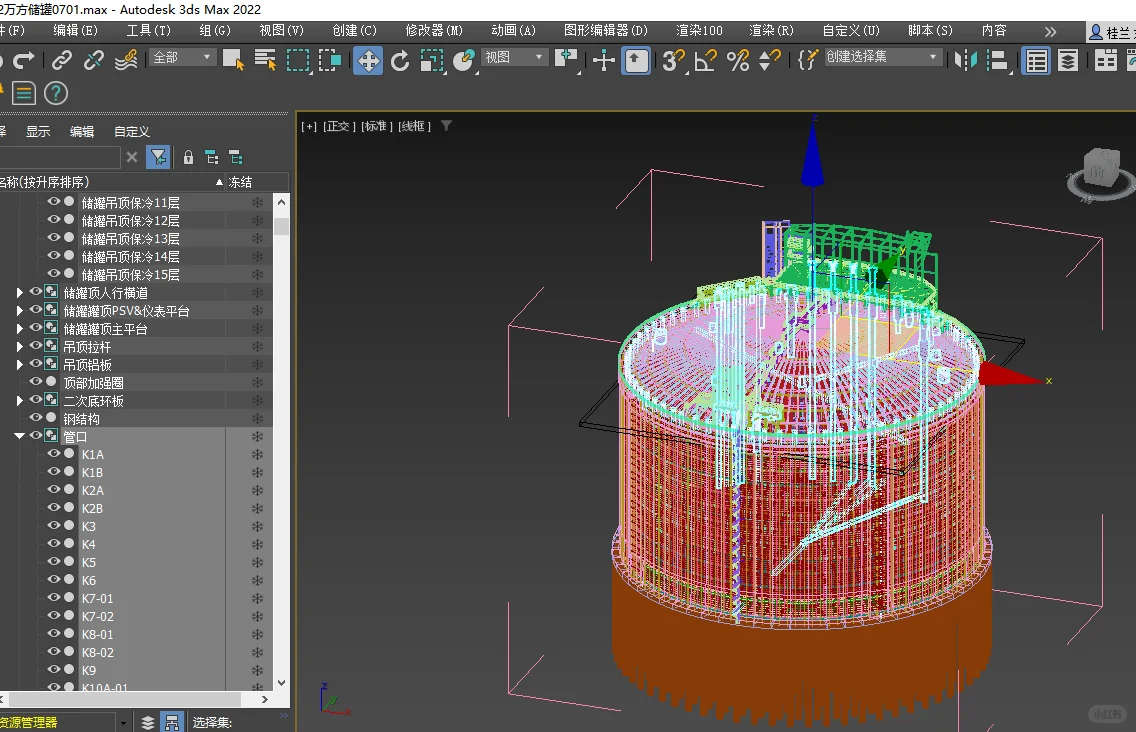Toggle the Angle Snap icon
Image resolution: width=1136 pixels, height=732 pixels.
[705, 61]
